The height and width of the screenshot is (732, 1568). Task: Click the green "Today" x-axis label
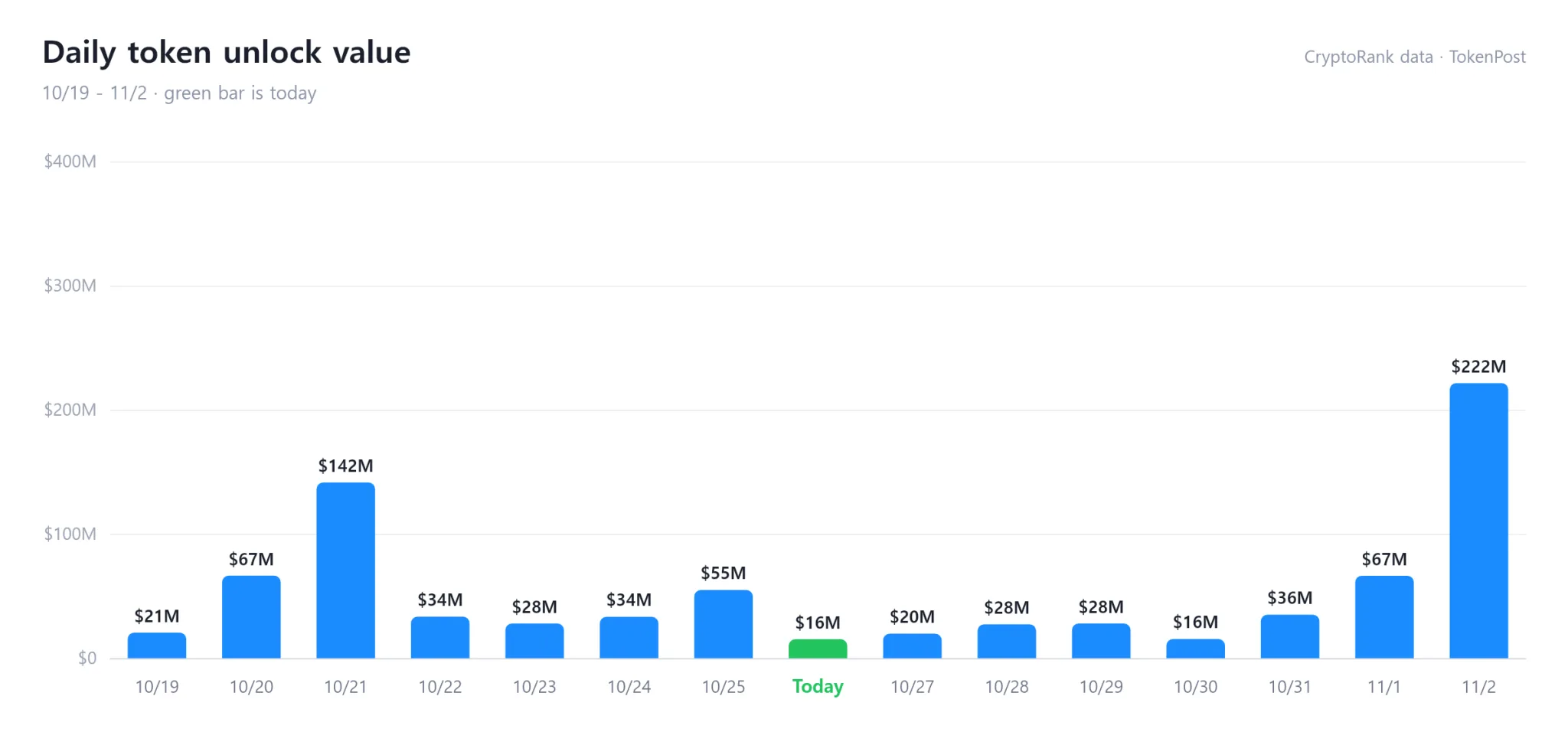pos(818,687)
